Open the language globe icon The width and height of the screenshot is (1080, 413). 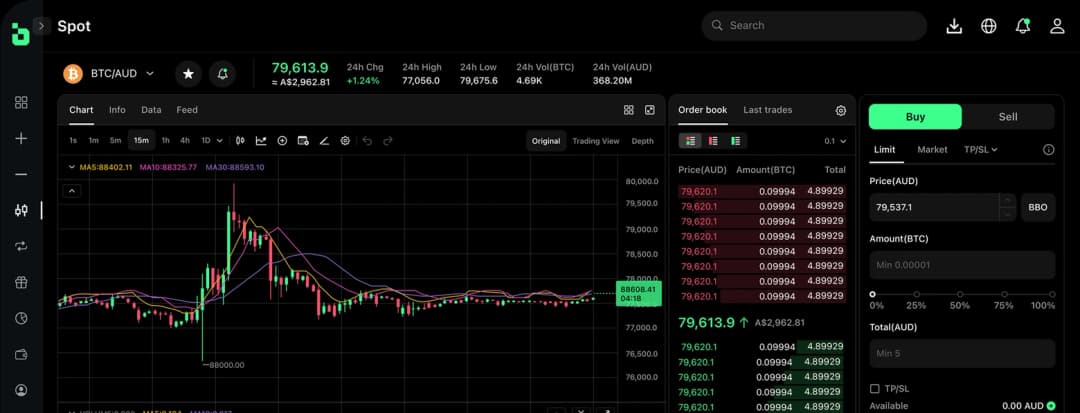[988, 26]
